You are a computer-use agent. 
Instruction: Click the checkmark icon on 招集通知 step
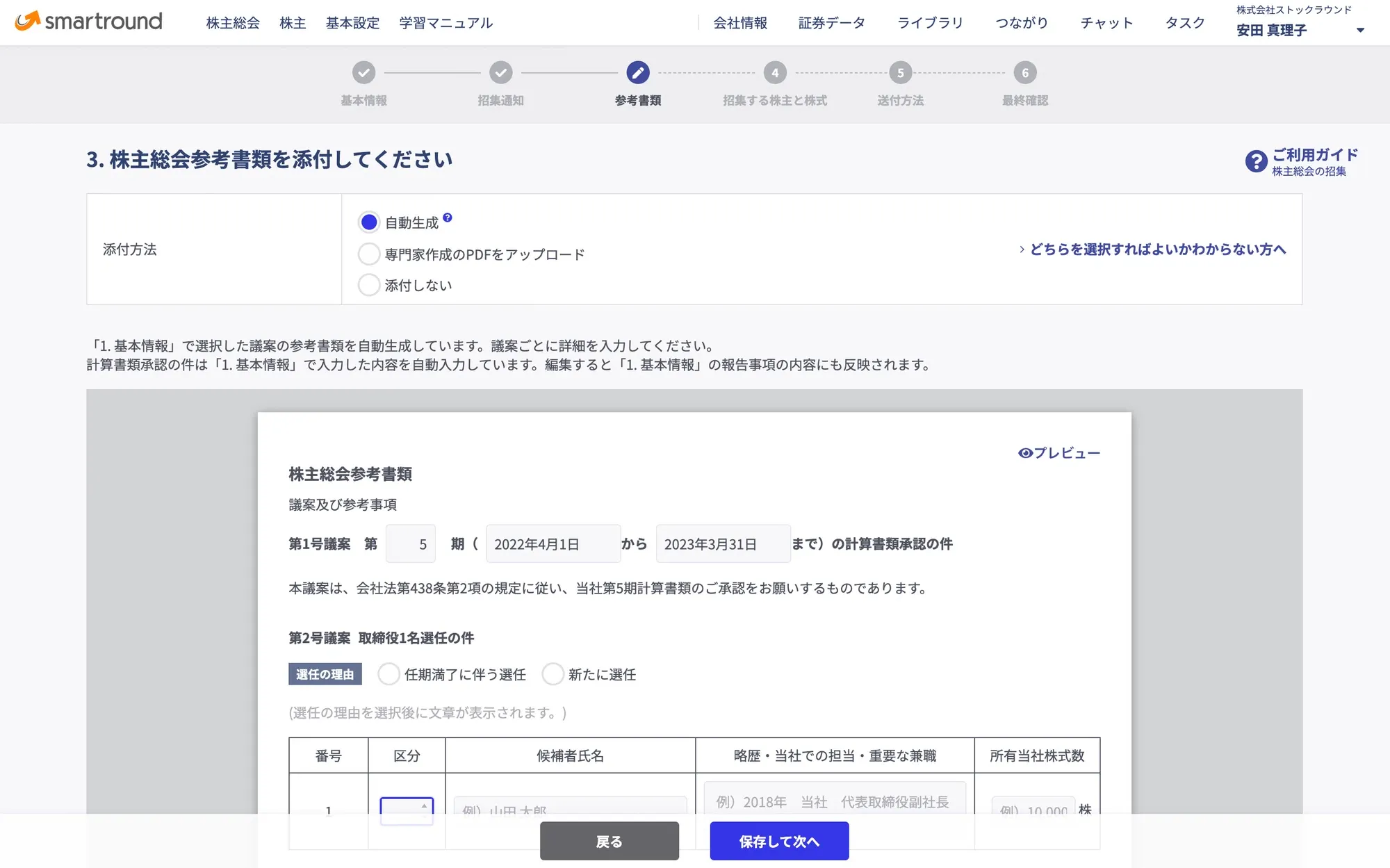click(500, 72)
